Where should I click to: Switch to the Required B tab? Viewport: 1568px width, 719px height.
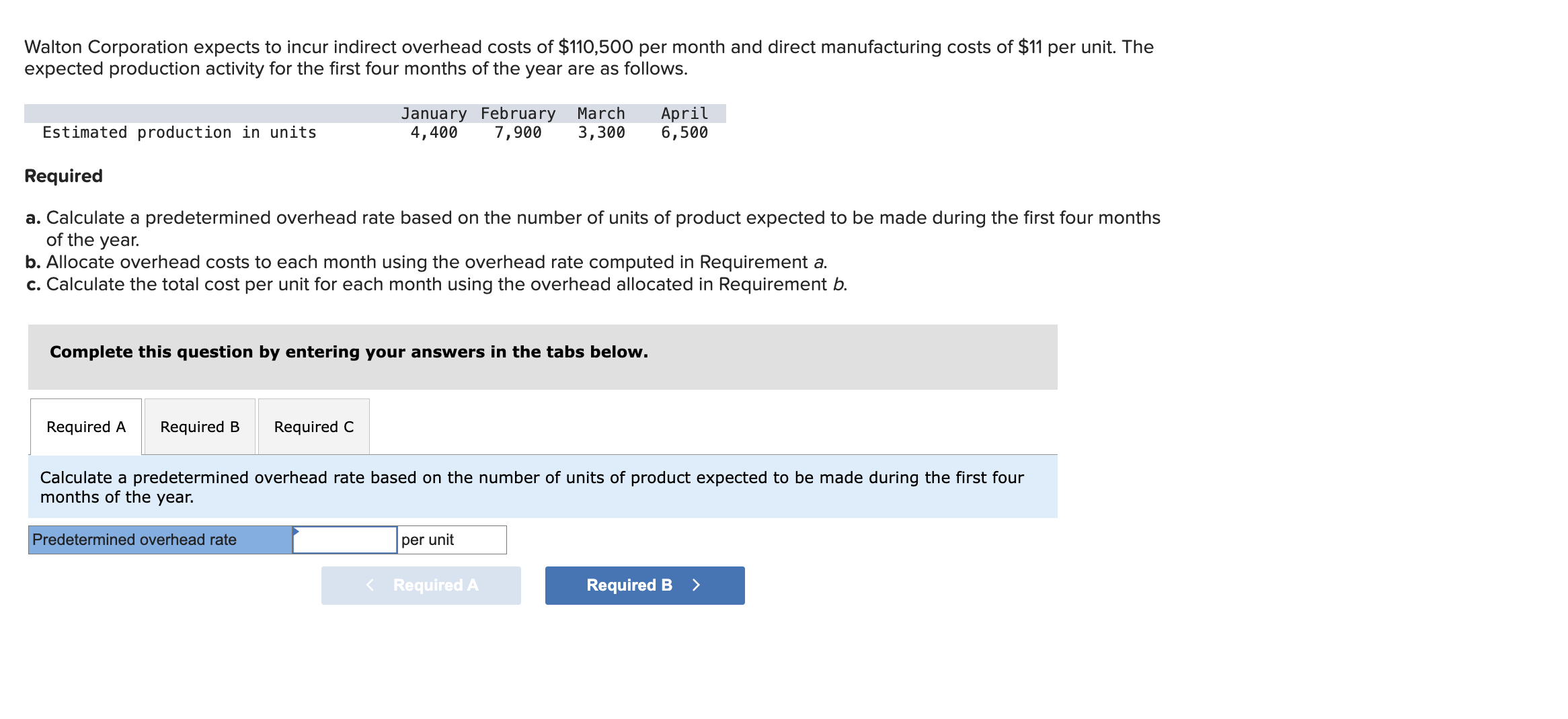click(200, 427)
